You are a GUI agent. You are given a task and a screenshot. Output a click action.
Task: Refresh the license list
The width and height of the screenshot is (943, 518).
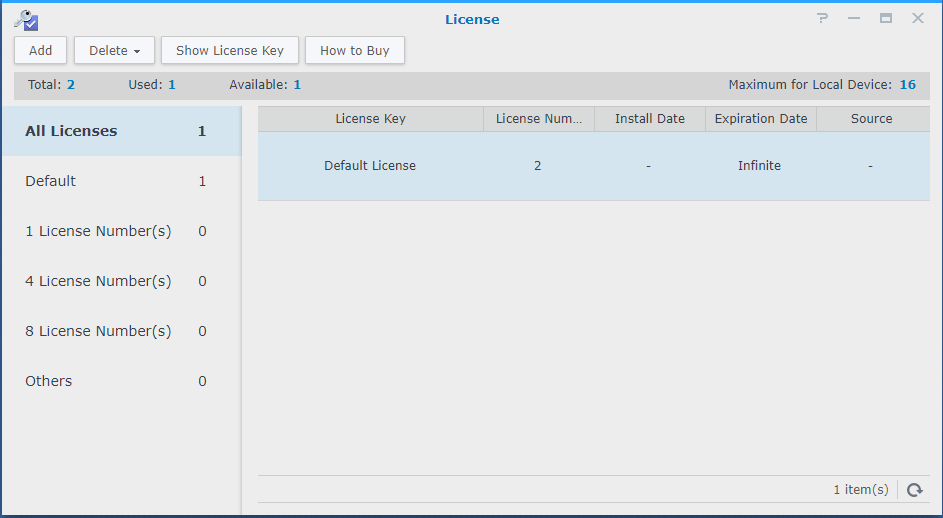pyautogui.click(x=915, y=490)
